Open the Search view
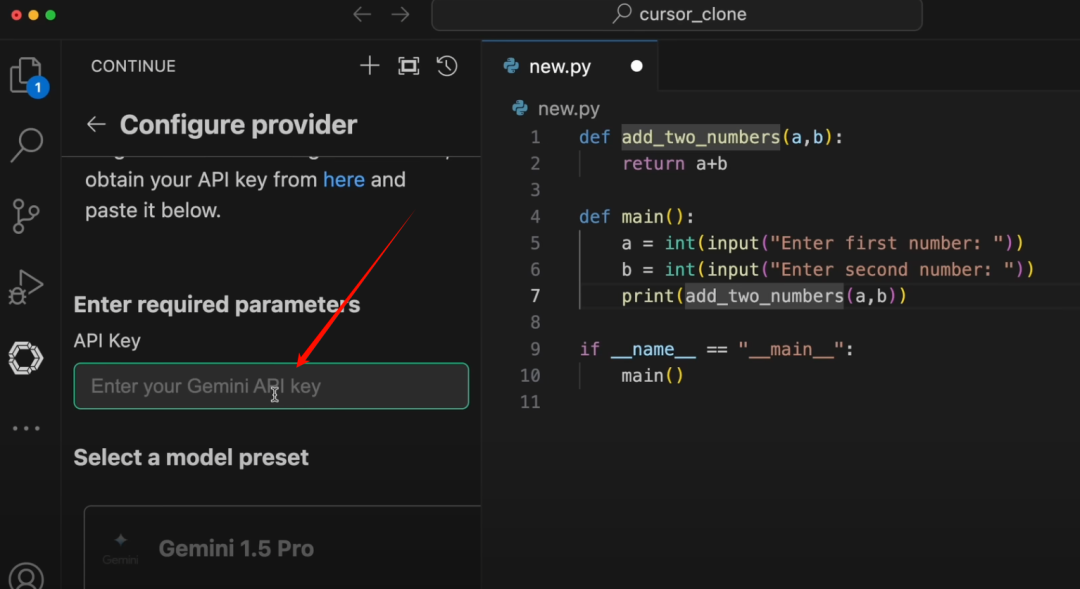1080x589 pixels. (x=27, y=145)
